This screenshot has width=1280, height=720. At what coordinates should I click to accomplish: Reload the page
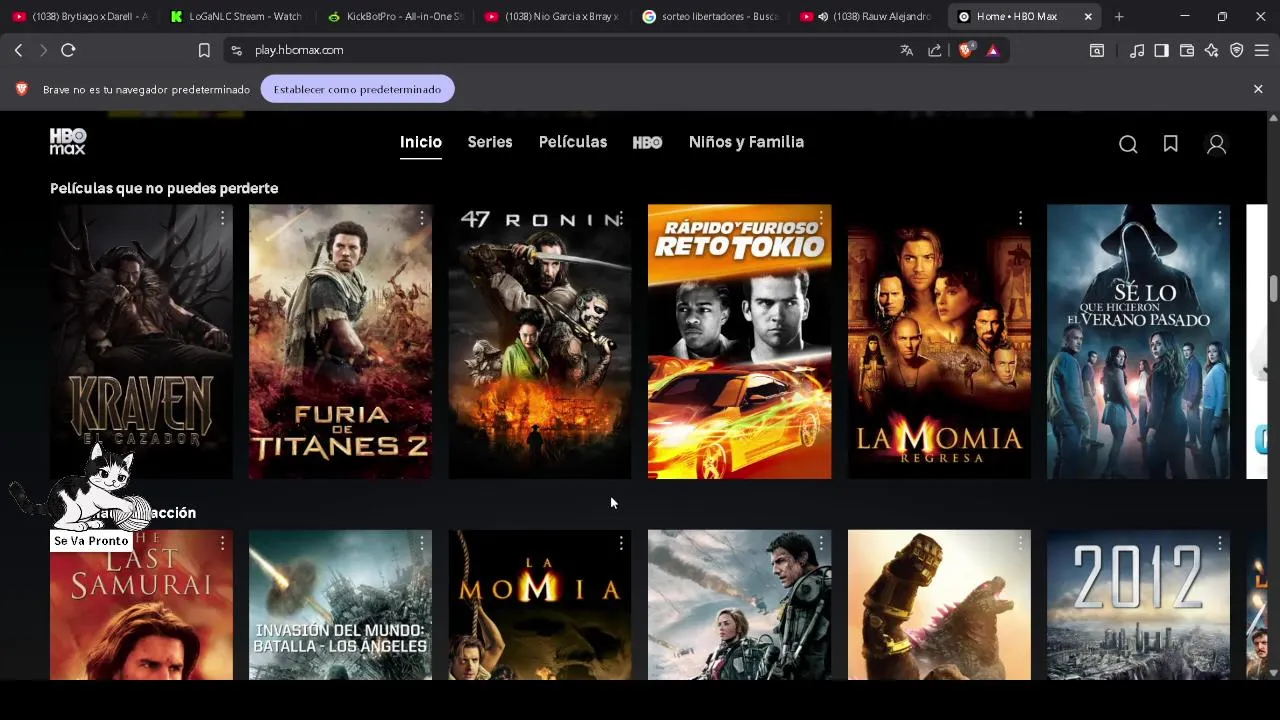(x=68, y=50)
